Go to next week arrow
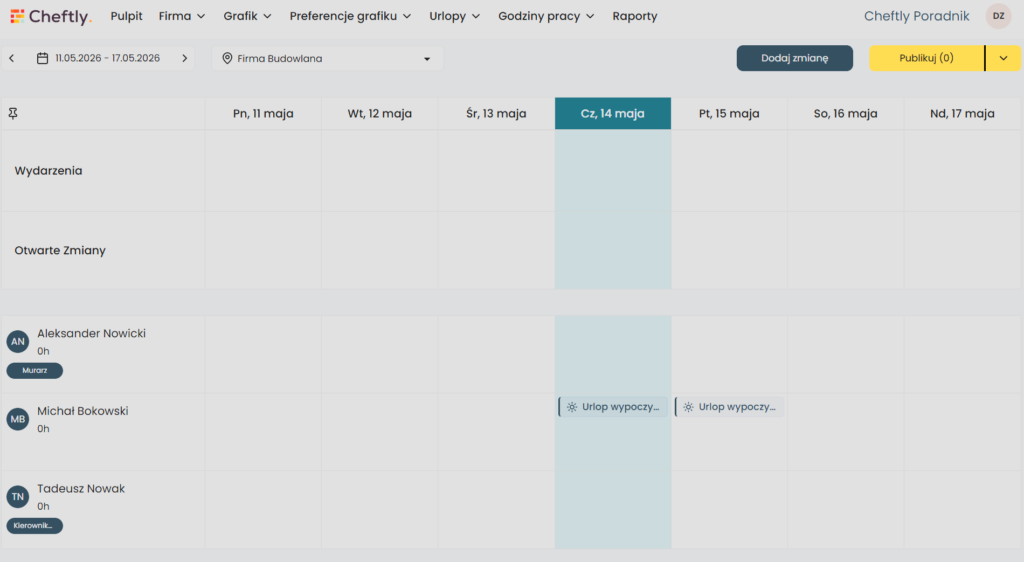The image size is (1024, 562). pyautogui.click(x=185, y=58)
